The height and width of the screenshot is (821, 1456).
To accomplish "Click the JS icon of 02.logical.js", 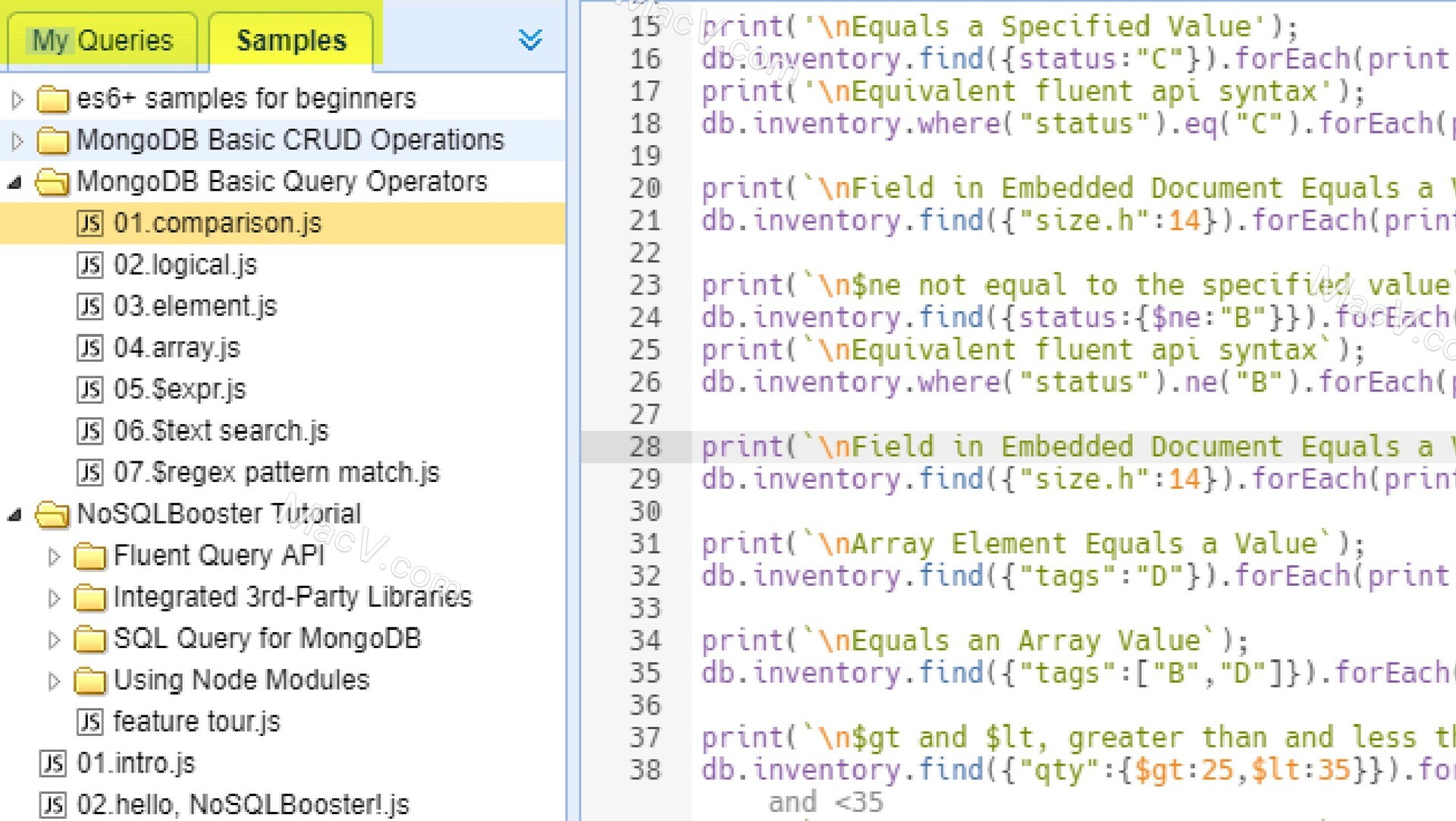I will click(89, 265).
